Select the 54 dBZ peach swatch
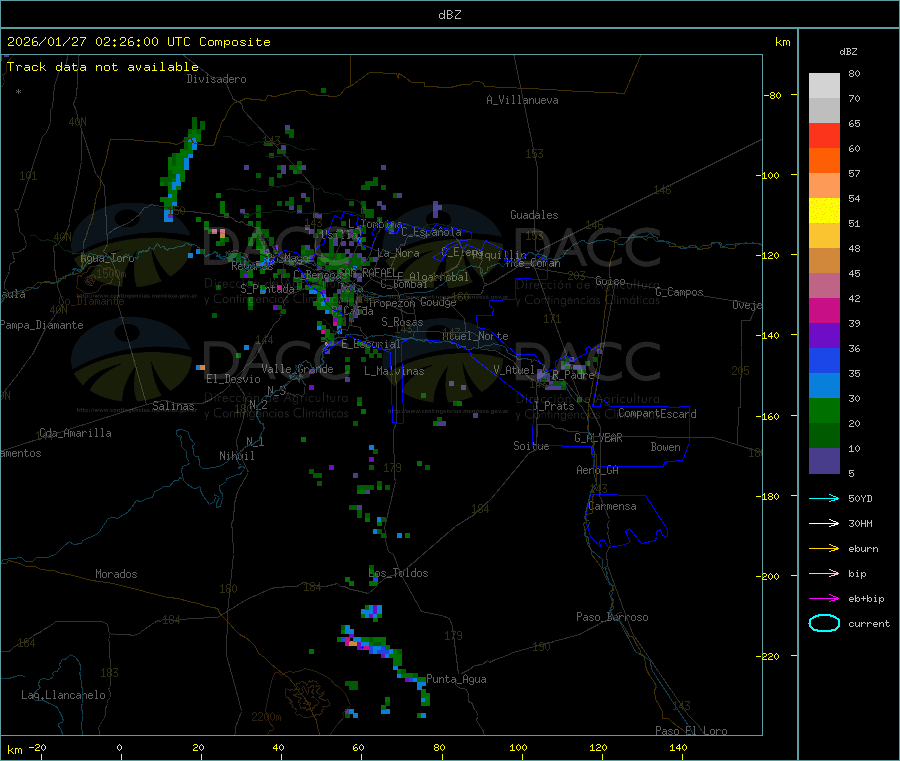Screen dimensions: 900x761 824,185
